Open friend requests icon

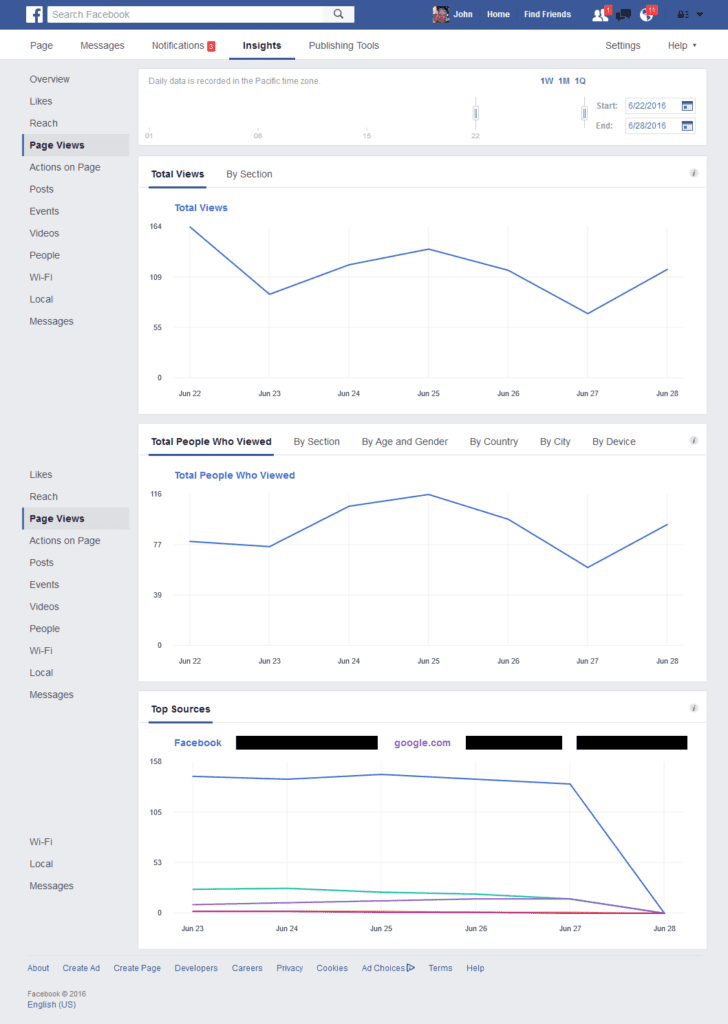[x=600, y=14]
